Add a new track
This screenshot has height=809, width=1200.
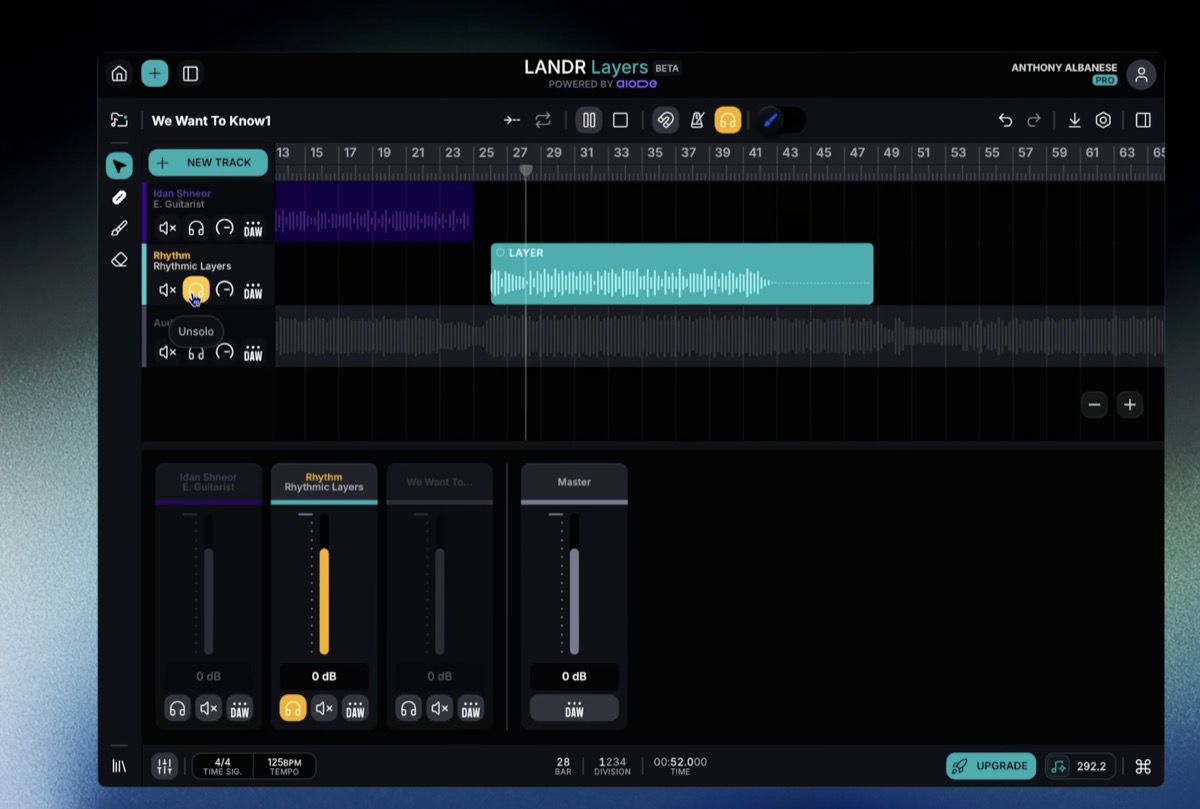click(x=208, y=162)
